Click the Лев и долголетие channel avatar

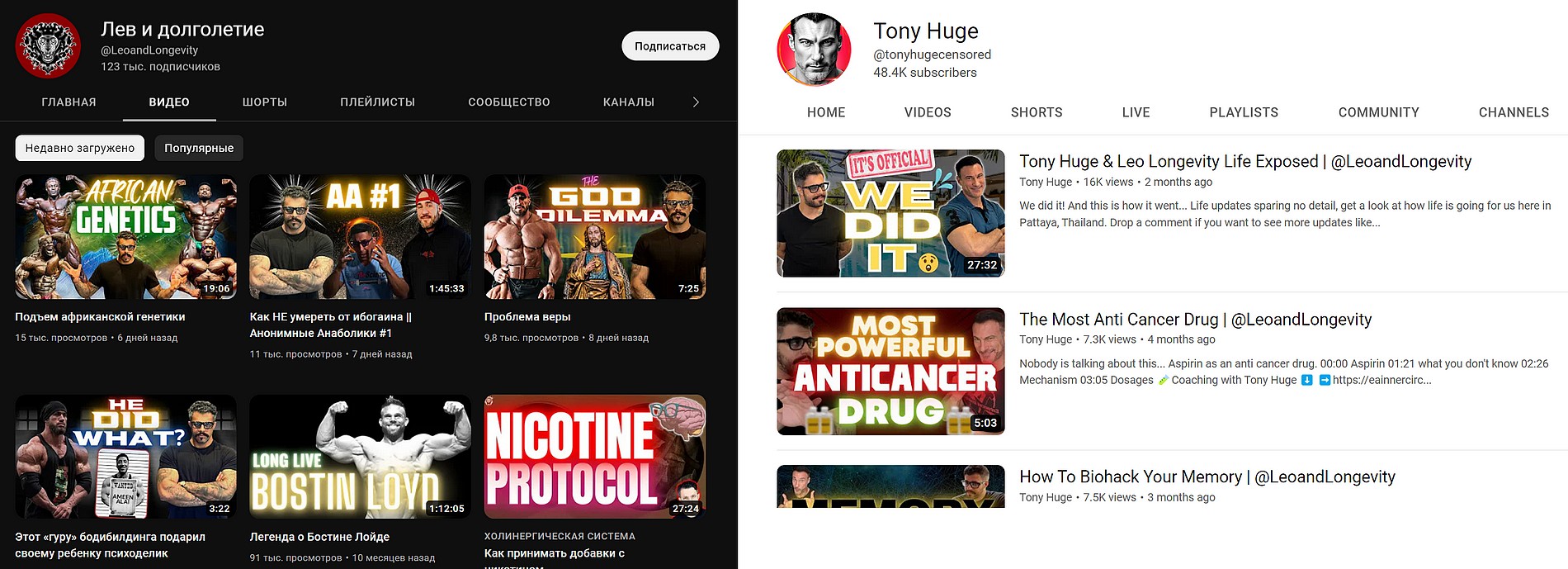pyautogui.click(x=48, y=46)
